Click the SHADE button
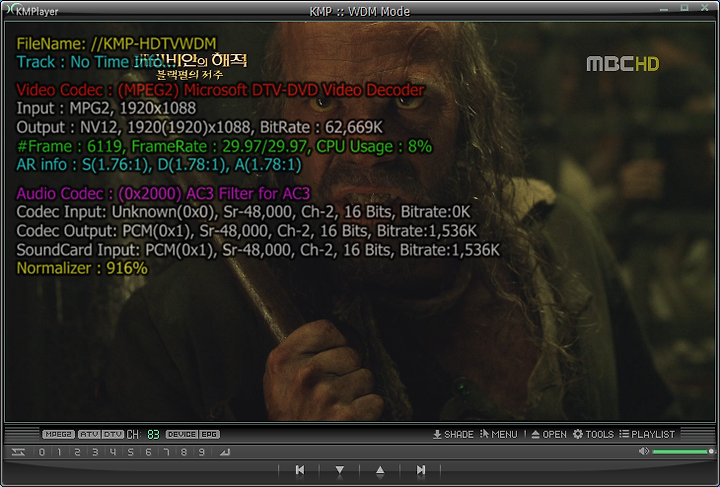 453,434
